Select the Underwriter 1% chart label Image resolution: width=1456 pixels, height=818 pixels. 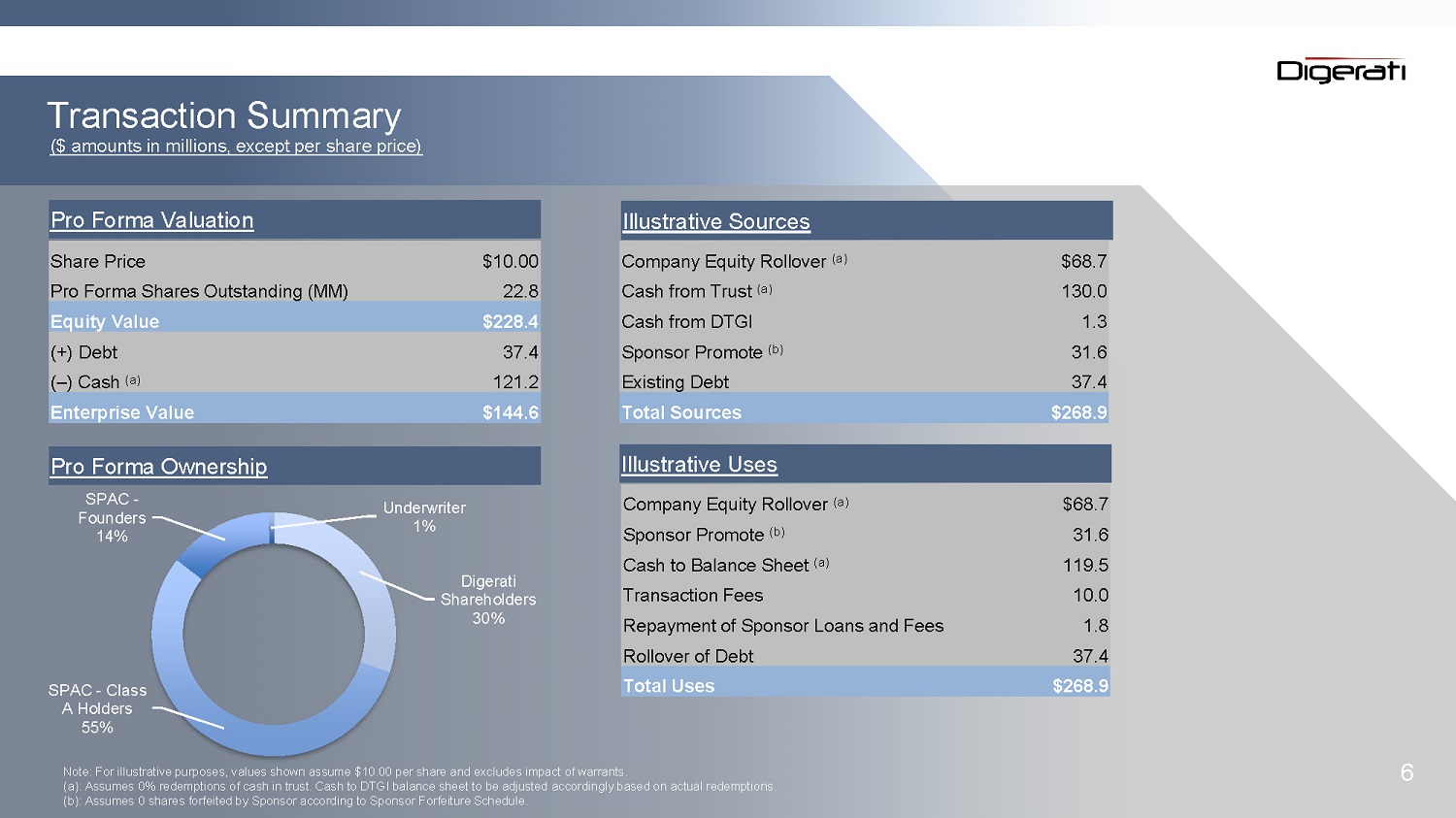[x=424, y=516]
